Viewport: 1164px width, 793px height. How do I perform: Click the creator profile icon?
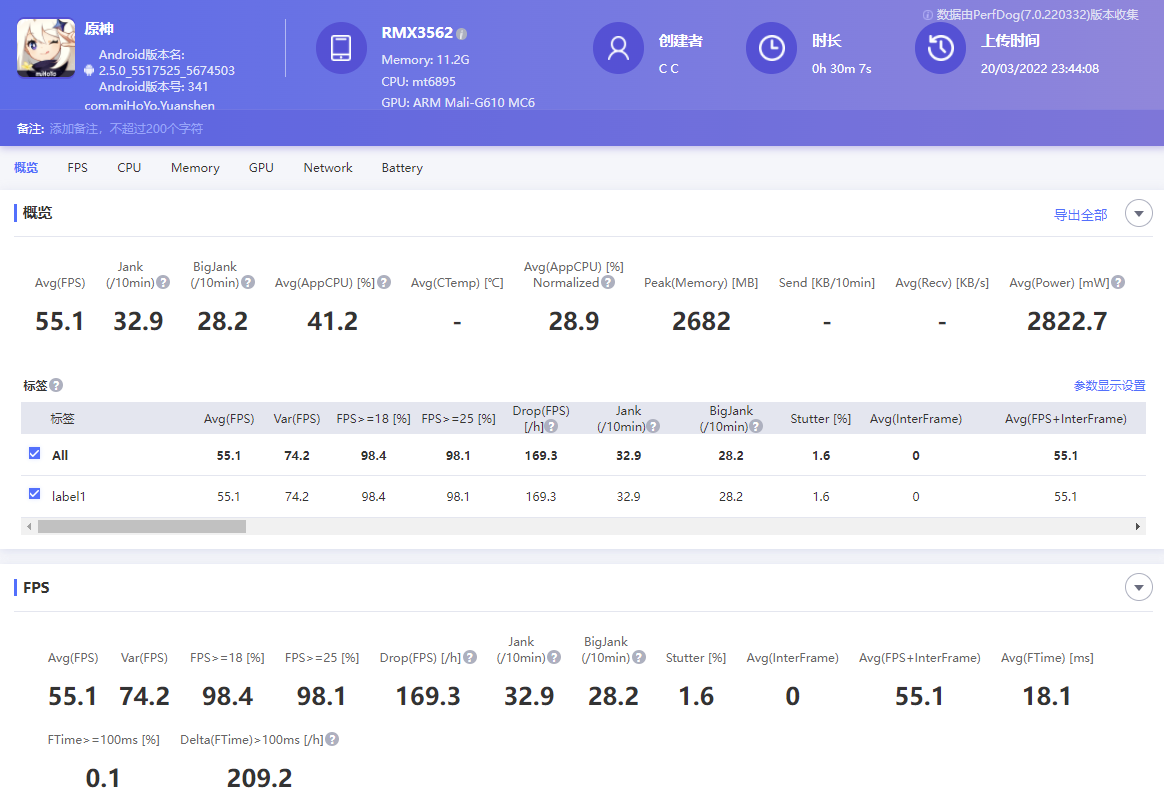pos(618,48)
